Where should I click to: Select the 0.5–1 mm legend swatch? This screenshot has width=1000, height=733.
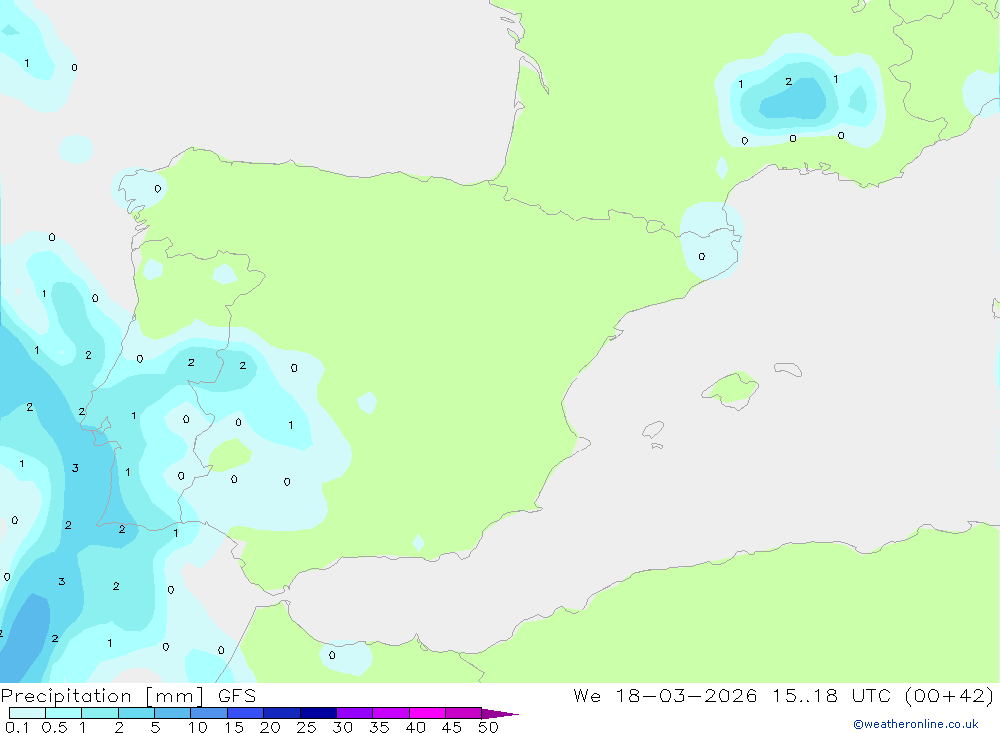(x=63, y=713)
